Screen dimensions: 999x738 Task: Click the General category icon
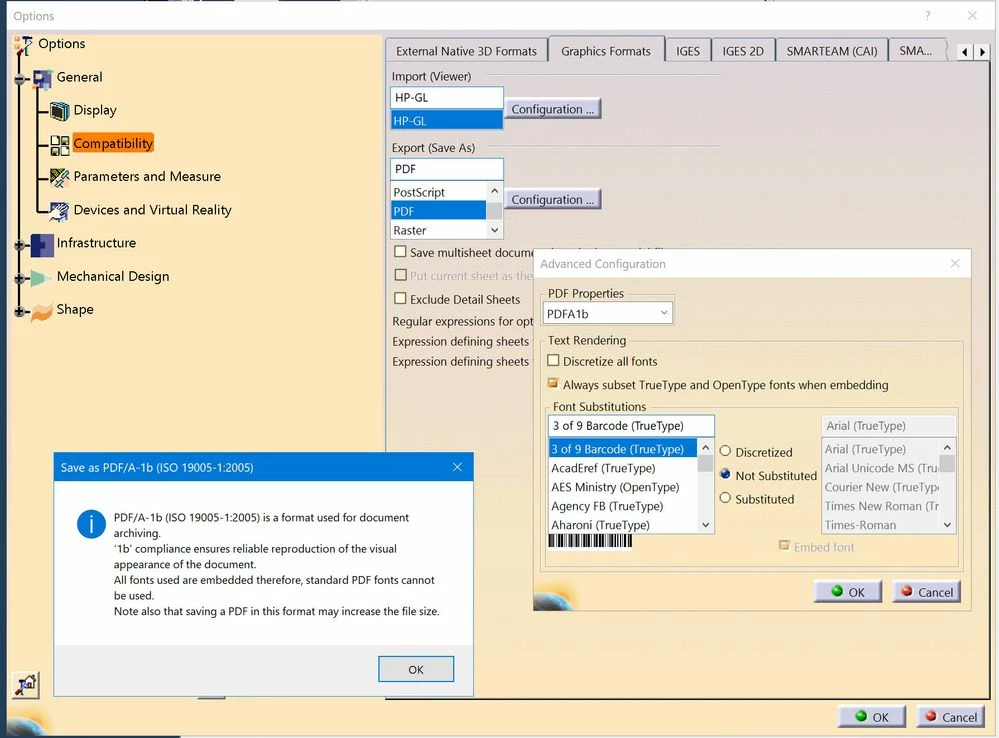[43, 78]
